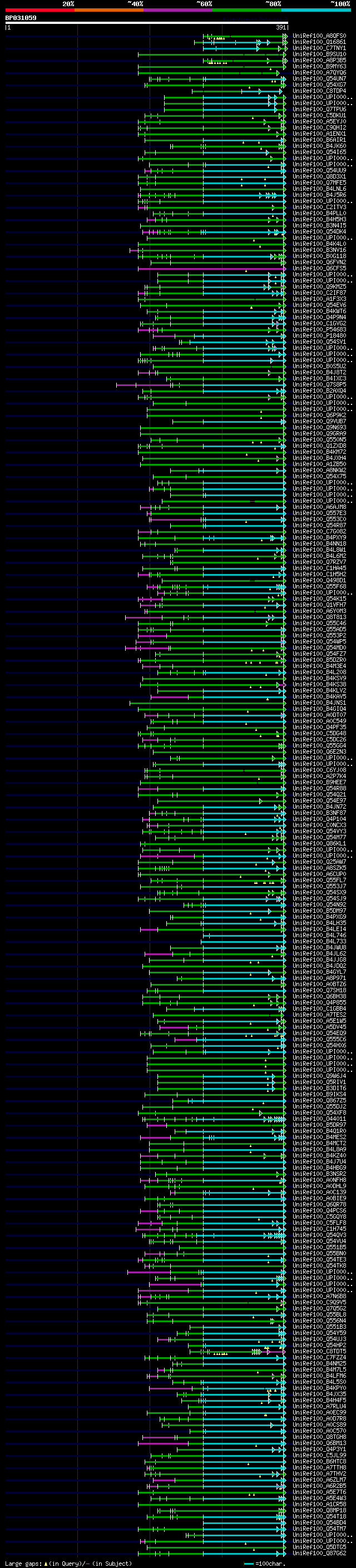This screenshot has height=1568, width=356.
Task: Select hit UniRef100_C8TDP4
Action: pyautogui.click(x=319, y=91)
